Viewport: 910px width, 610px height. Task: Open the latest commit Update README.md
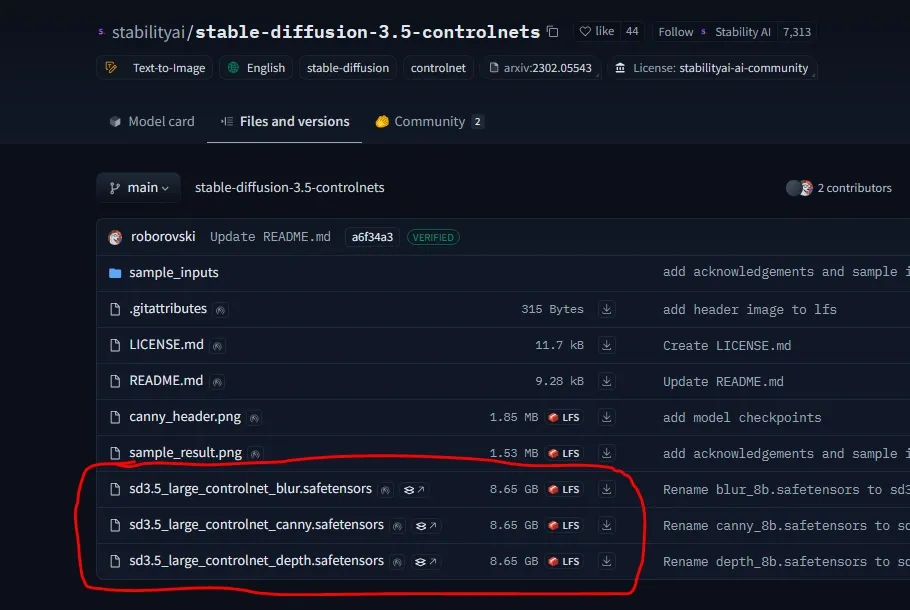point(270,237)
